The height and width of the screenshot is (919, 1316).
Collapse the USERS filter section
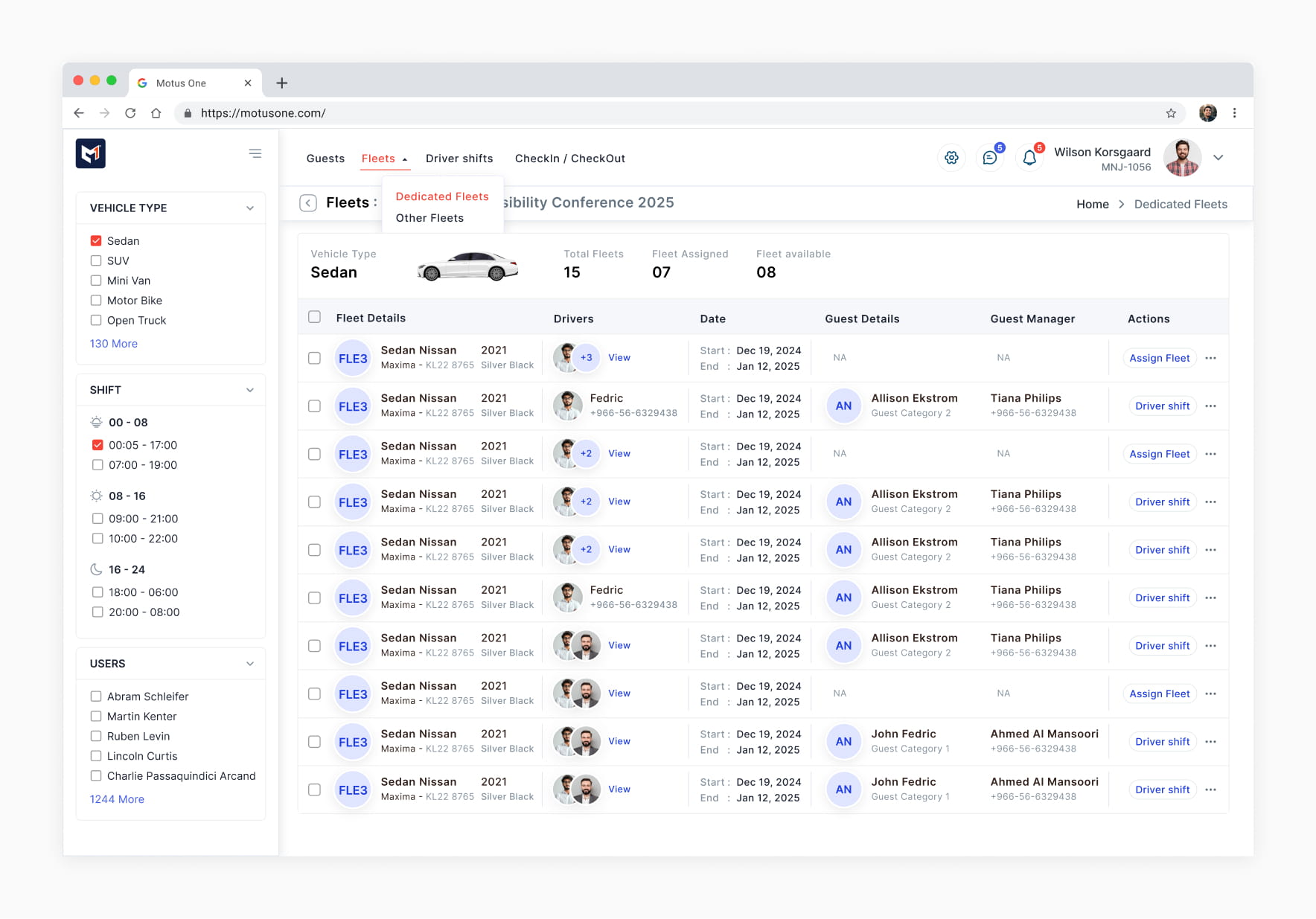click(x=250, y=664)
